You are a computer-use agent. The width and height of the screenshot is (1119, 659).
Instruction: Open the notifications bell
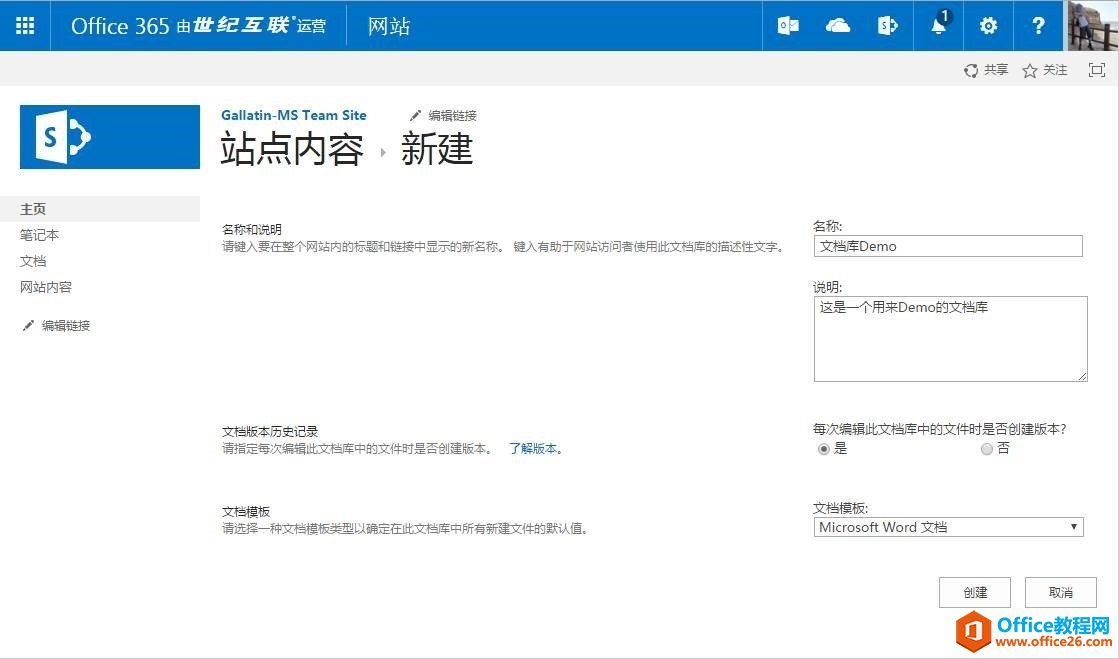pyautogui.click(x=938, y=26)
